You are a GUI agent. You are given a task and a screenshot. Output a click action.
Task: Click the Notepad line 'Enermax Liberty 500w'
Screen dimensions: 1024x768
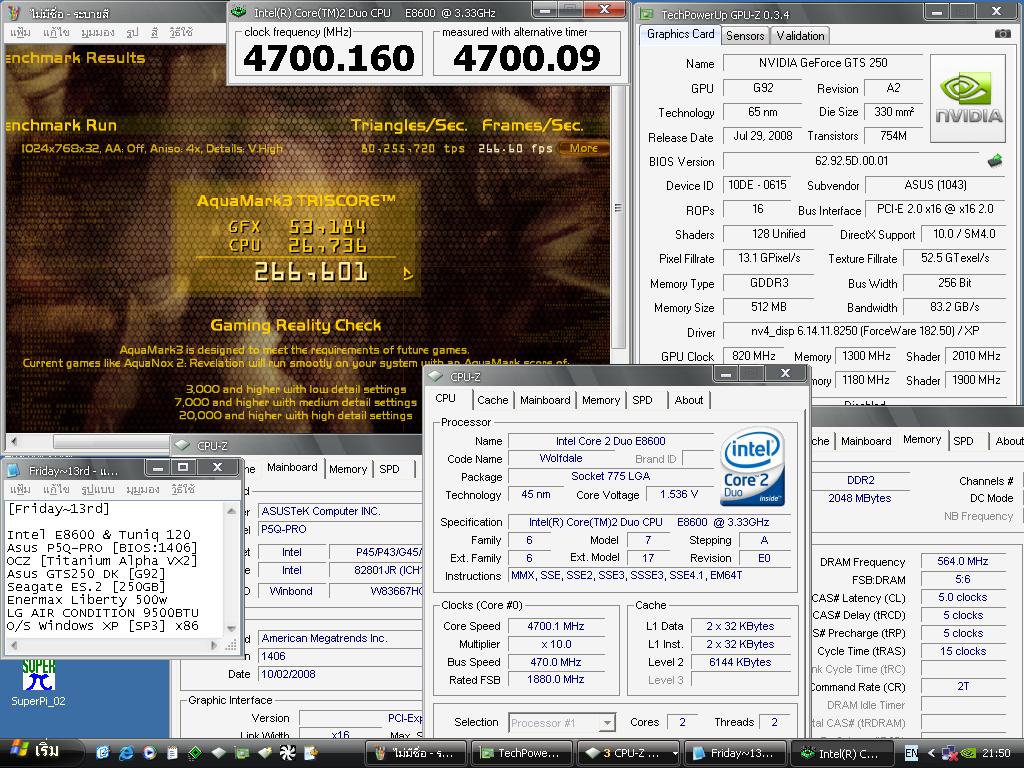[87, 600]
